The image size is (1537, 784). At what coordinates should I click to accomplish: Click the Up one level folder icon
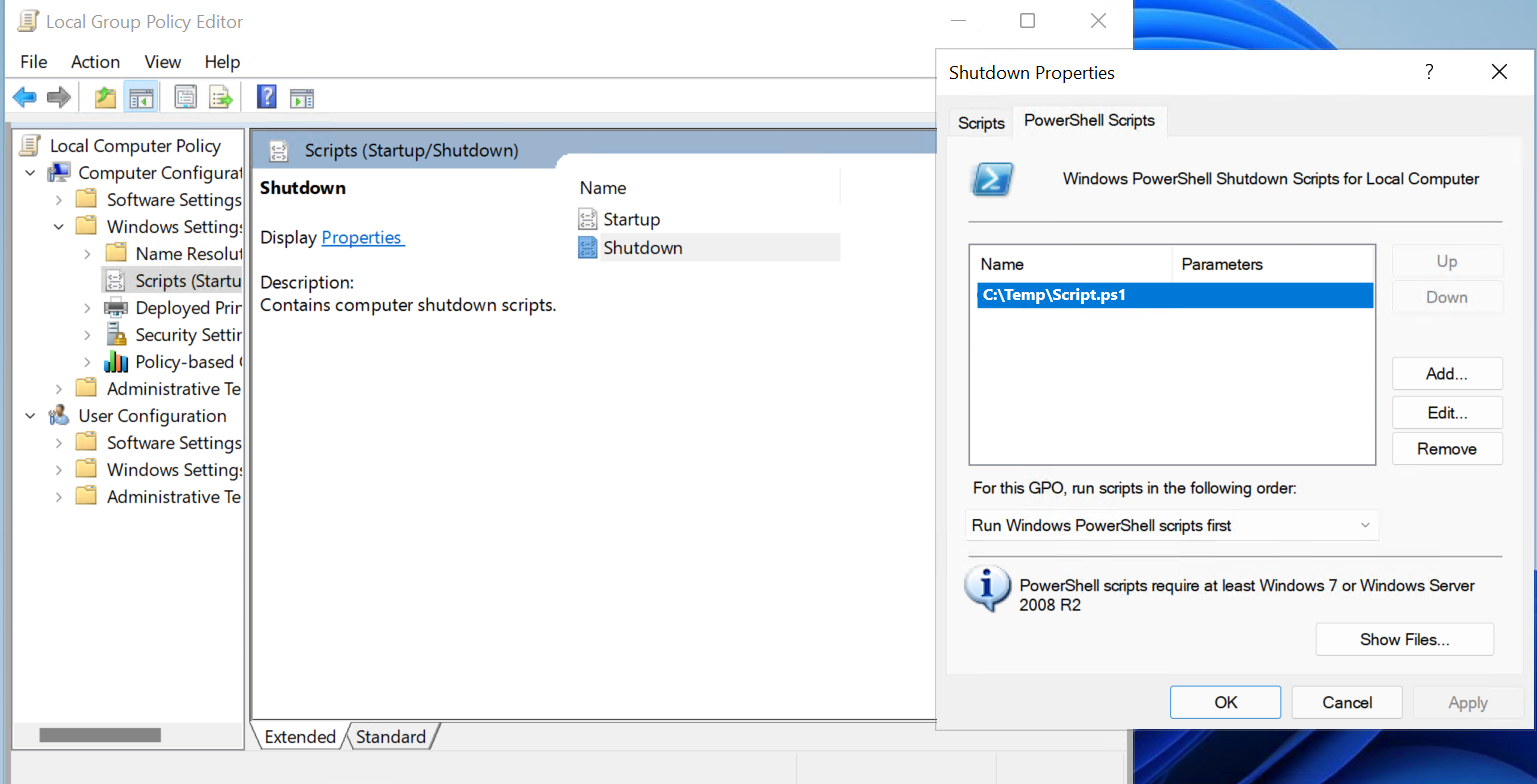pos(105,97)
